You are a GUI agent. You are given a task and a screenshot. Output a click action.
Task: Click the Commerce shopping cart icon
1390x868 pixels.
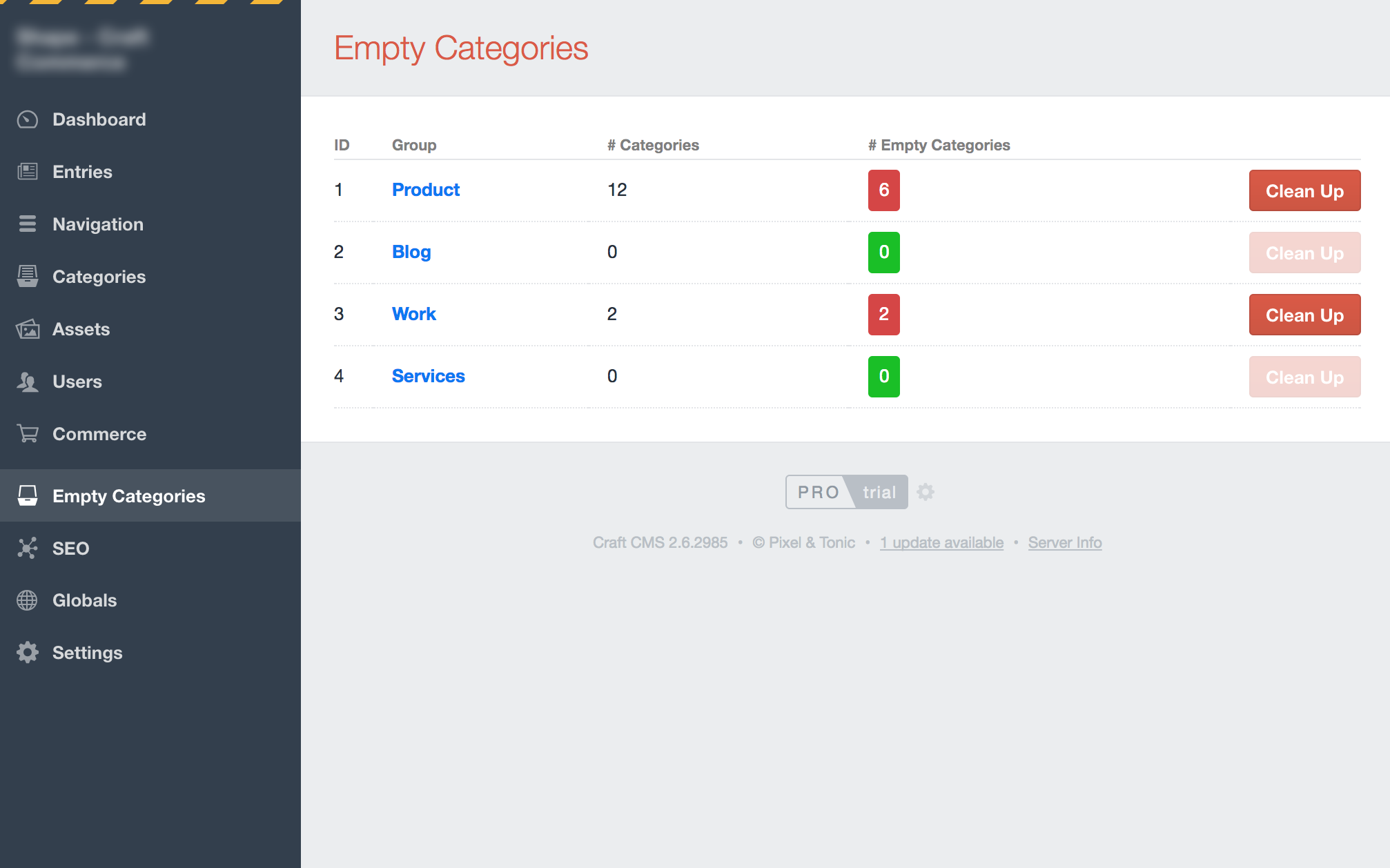point(28,434)
